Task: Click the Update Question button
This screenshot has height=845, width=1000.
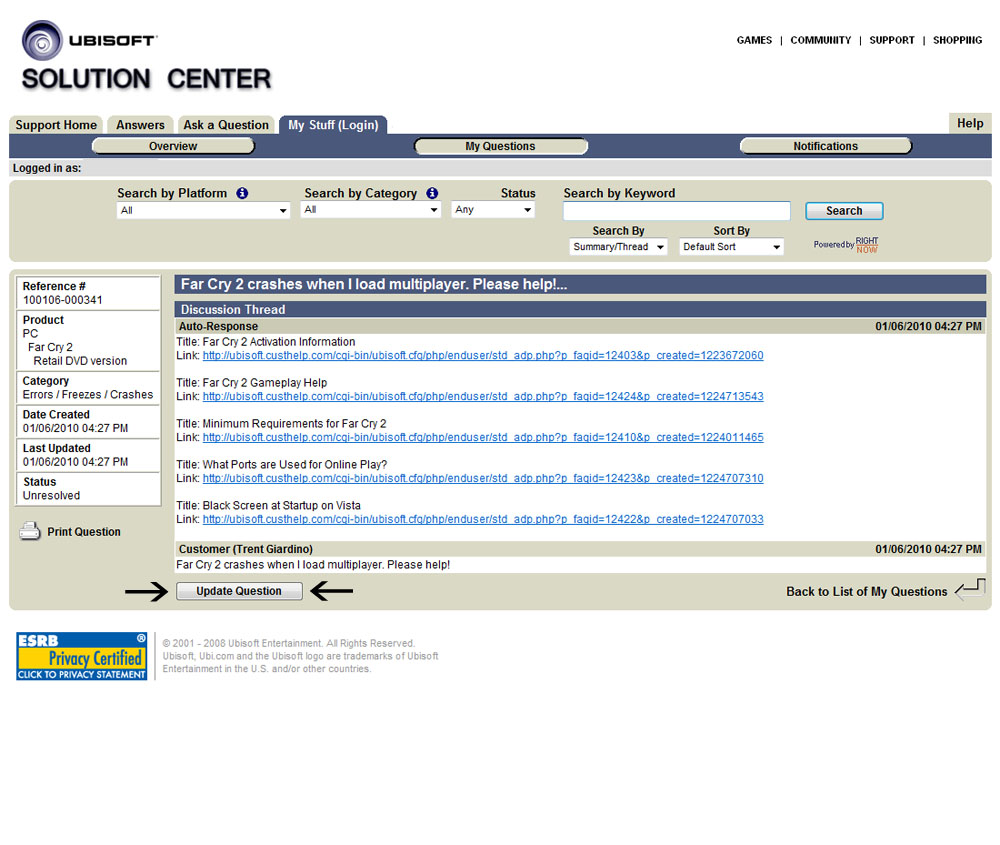Action: pos(239,591)
